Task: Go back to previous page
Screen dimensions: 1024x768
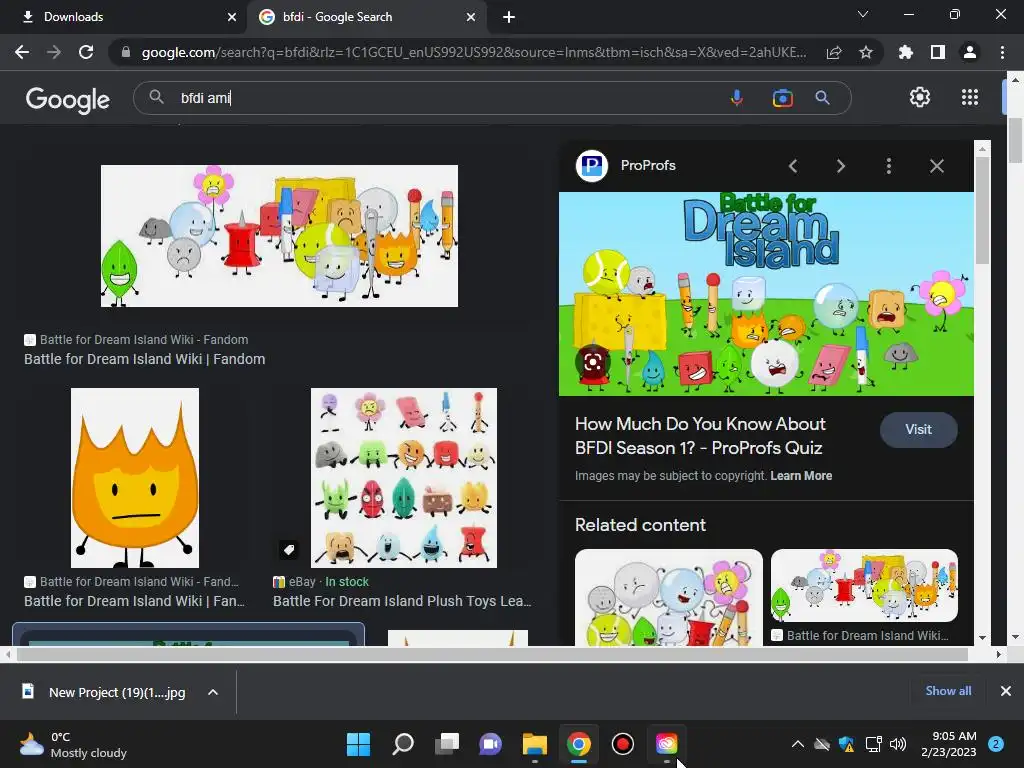Action: pyautogui.click(x=22, y=52)
